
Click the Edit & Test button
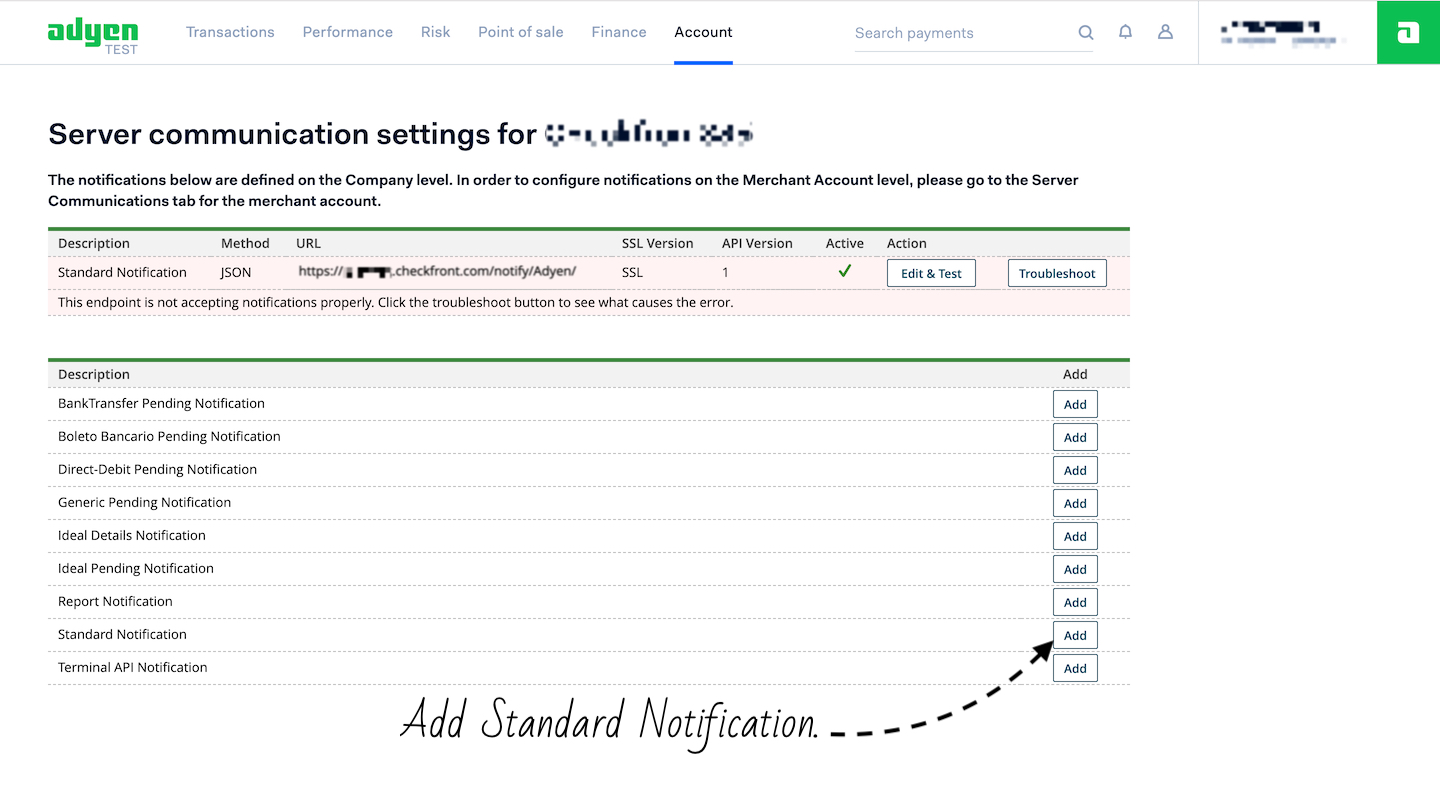click(931, 273)
